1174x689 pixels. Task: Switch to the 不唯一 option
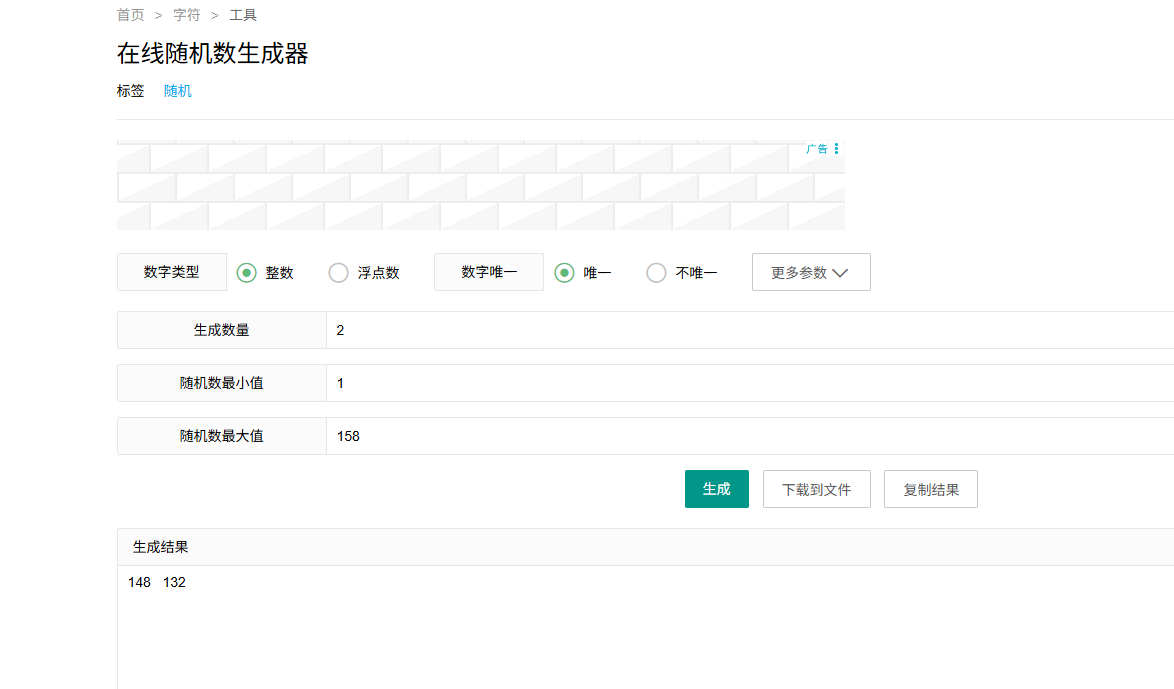(656, 273)
